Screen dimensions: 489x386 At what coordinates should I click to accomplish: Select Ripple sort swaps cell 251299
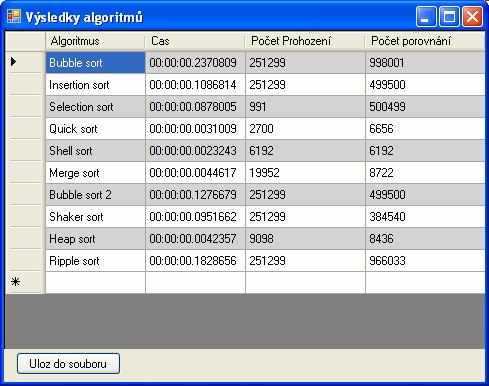point(305,261)
